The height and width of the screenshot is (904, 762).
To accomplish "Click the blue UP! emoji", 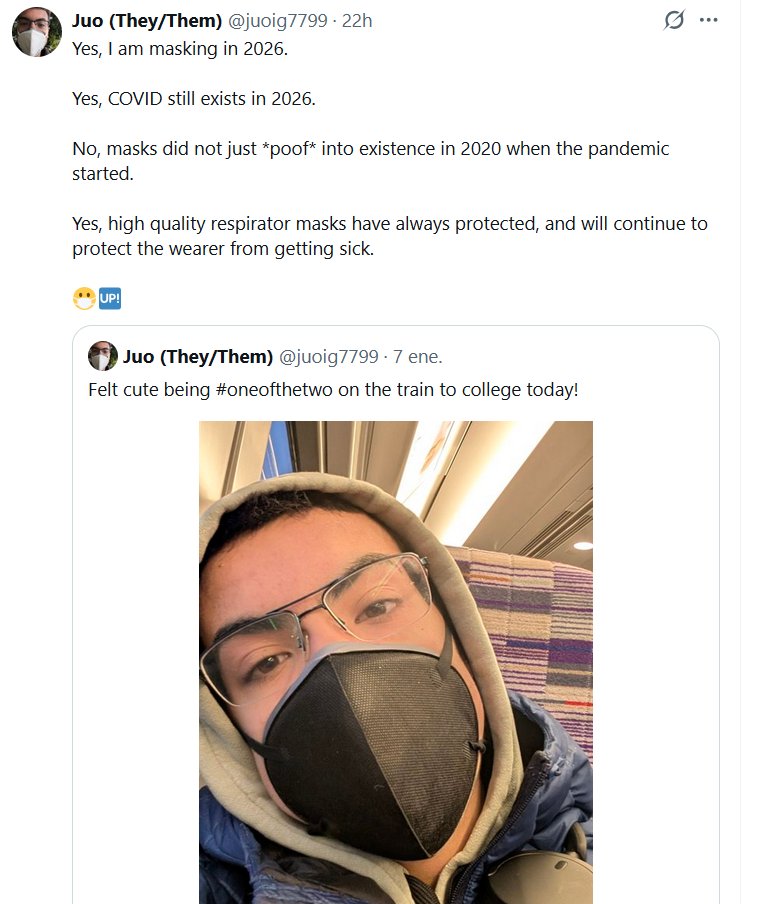I will click(x=110, y=298).
